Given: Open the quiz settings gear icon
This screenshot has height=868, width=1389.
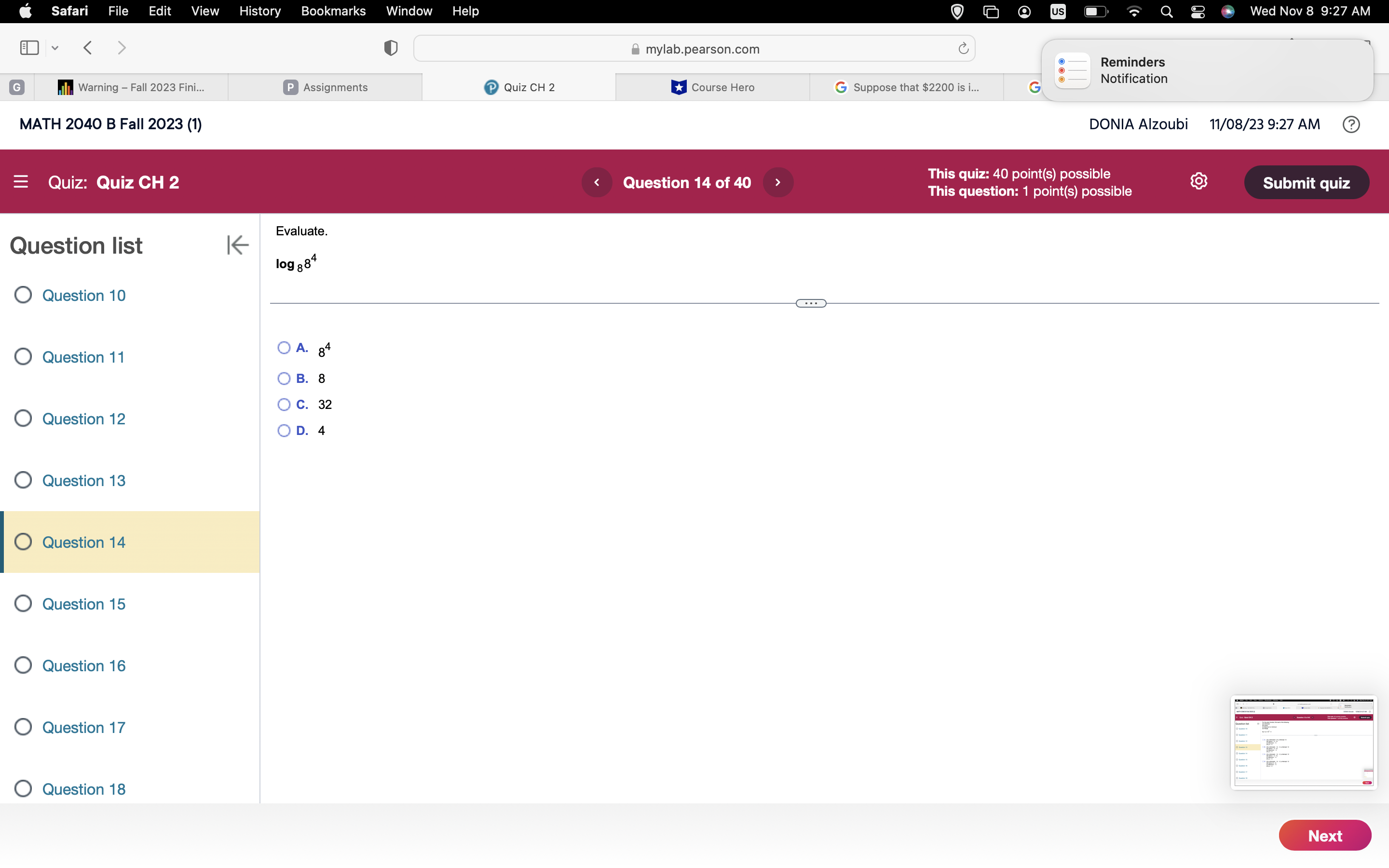Looking at the screenshot, I should pyautogui.click(x=1198, y=181).
